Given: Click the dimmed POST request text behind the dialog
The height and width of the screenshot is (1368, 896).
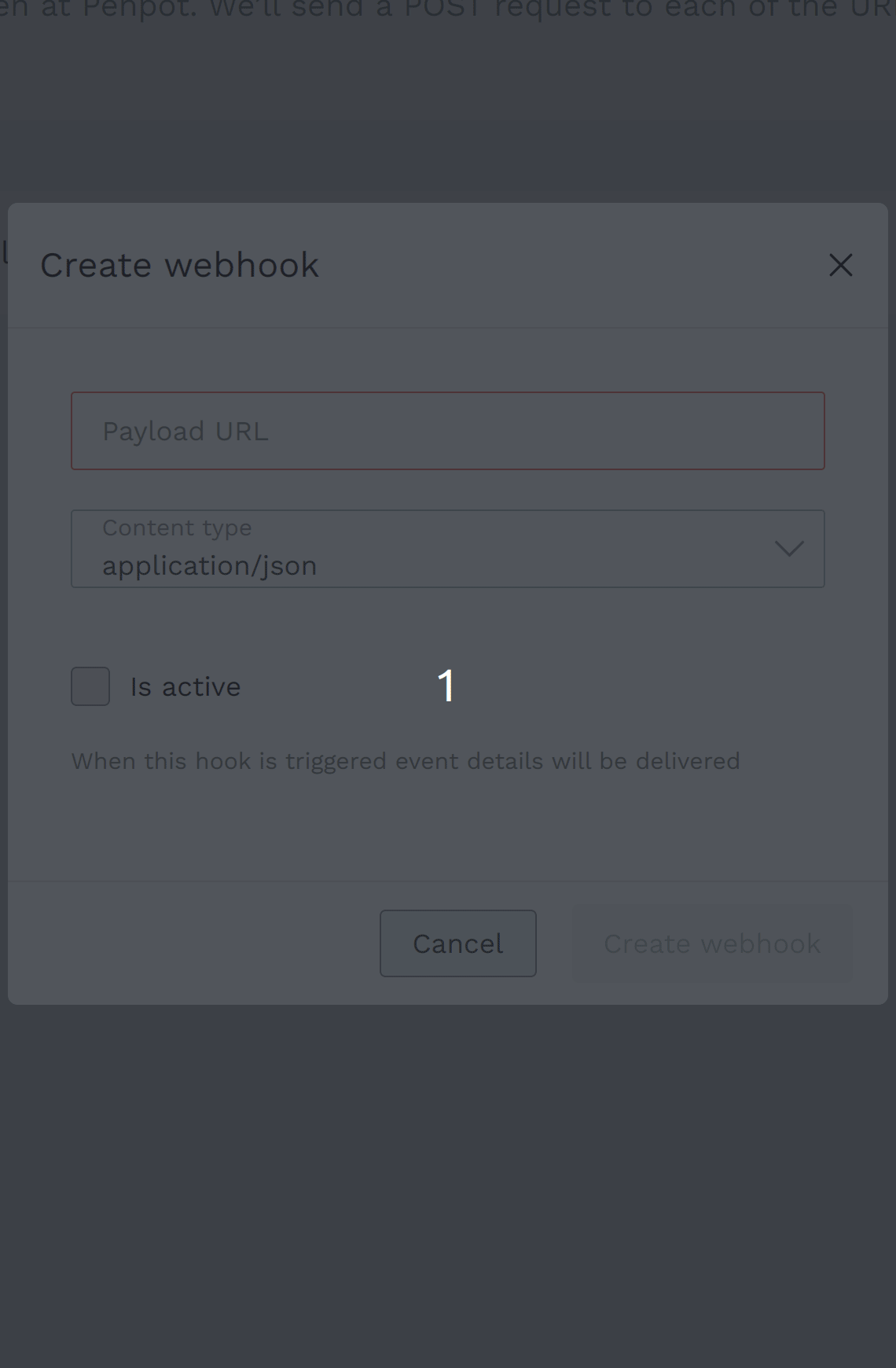Looking at the screenshot, I should pyautogui.click(x=448, y=9).
